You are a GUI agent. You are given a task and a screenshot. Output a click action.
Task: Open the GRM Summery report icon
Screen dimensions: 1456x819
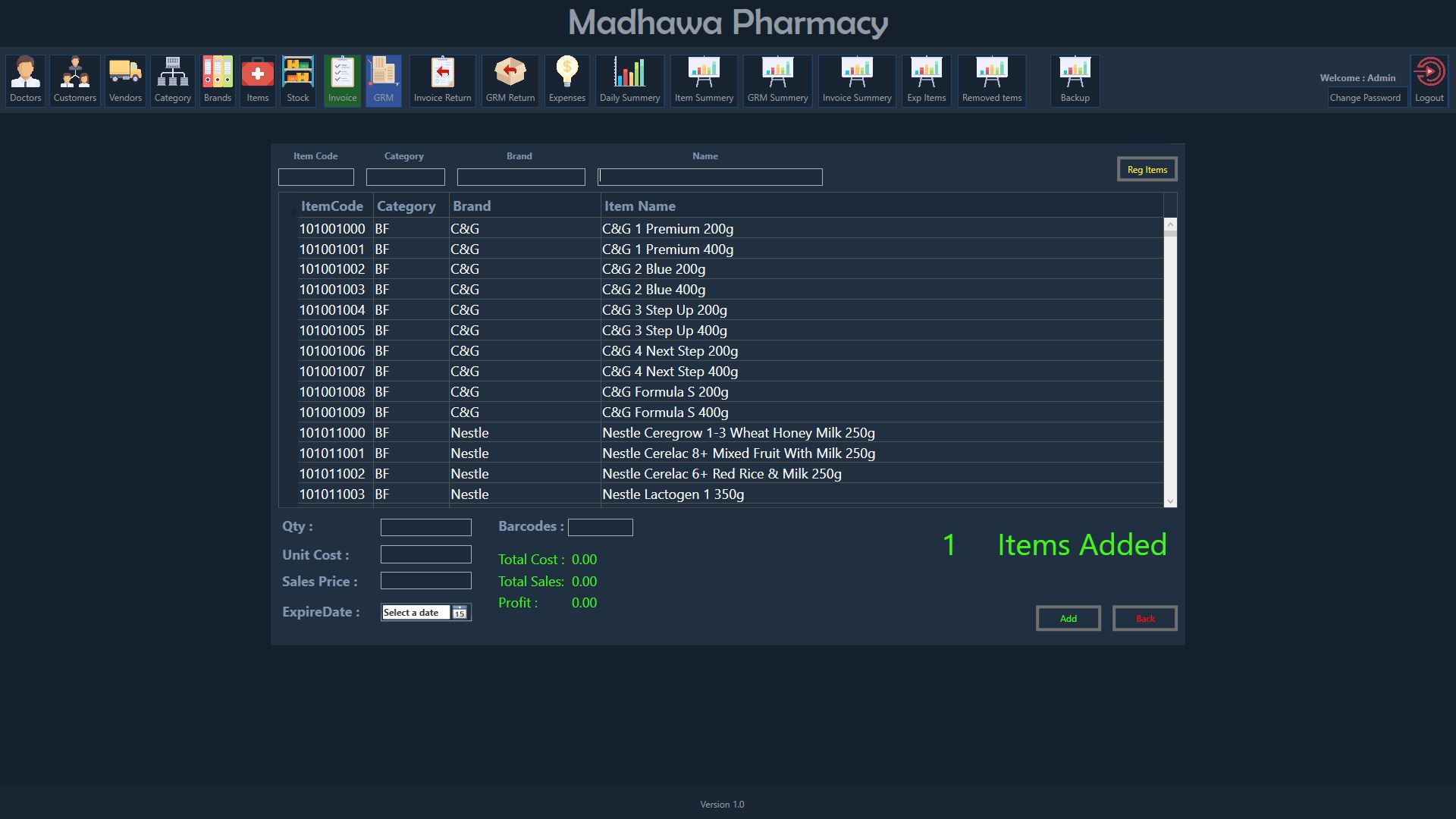(778, 80)
